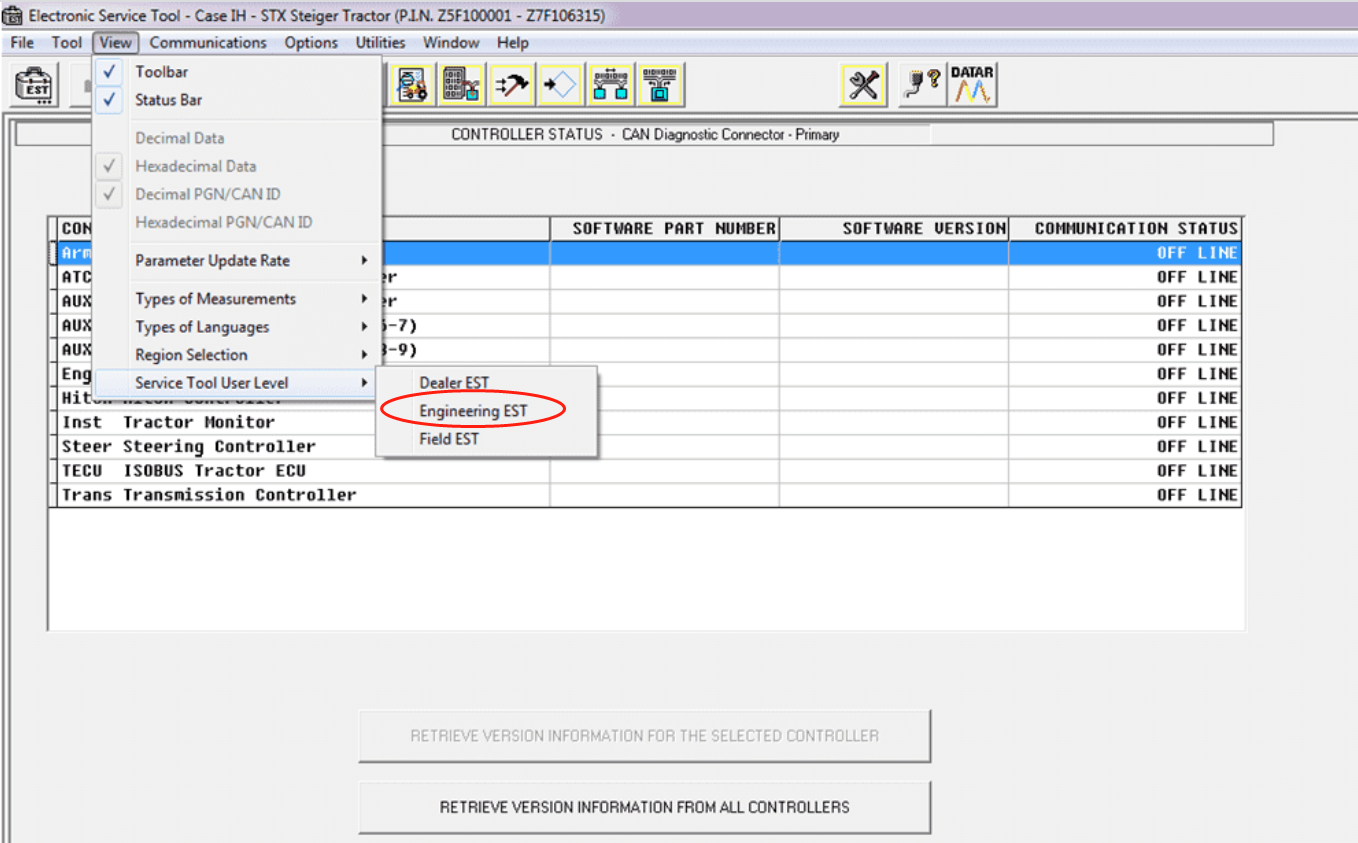Image resolution: width=1358 pixels, height=843 pixels.
Task: Click the controller programming toolbar icon
Action: coord(462,85)
